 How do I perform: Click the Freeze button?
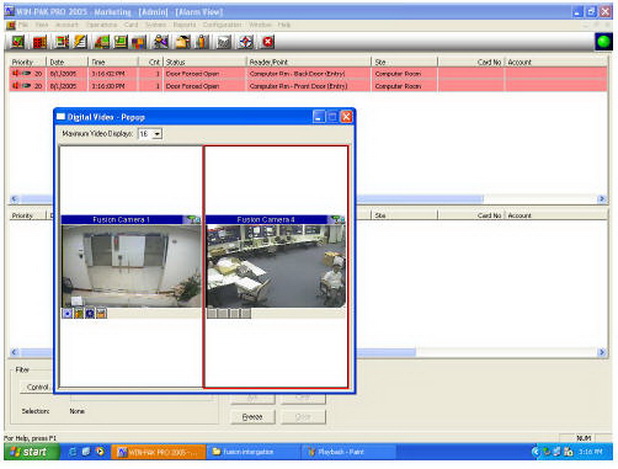pyautogui.click(x=253, y=417)
